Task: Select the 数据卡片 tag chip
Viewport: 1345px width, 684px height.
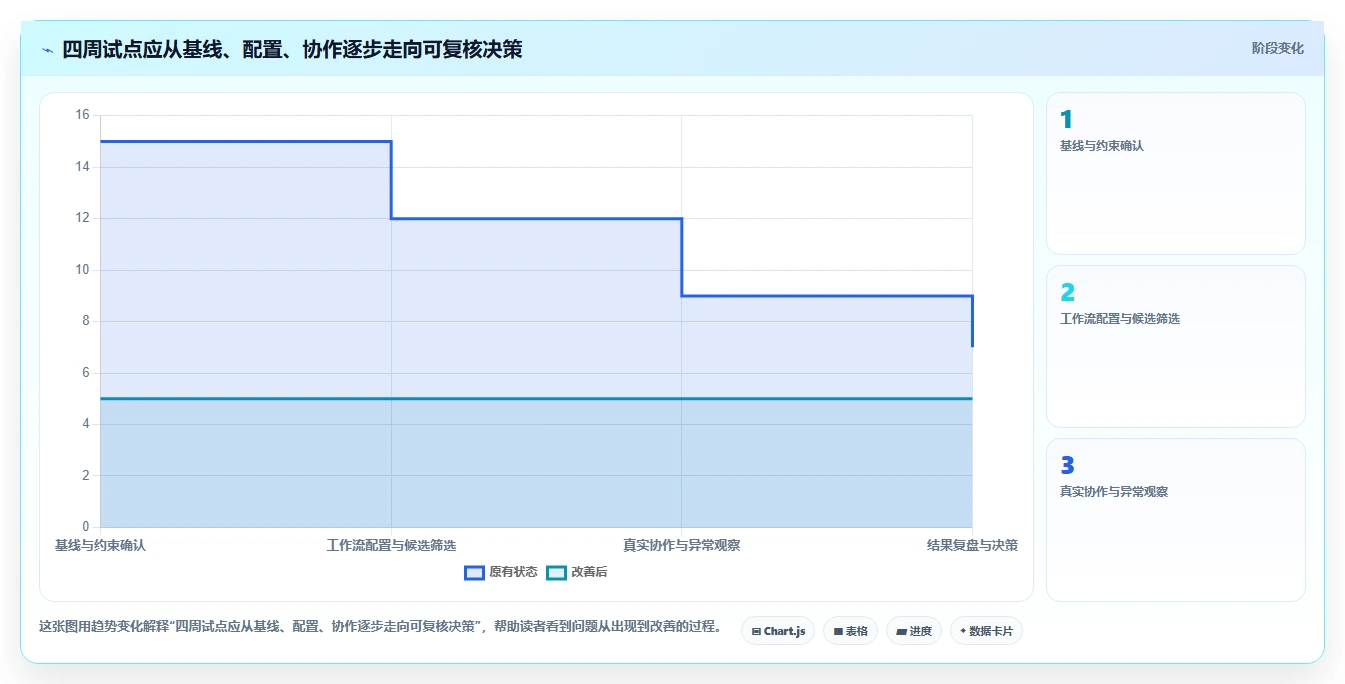Action: tap(986, 631)
